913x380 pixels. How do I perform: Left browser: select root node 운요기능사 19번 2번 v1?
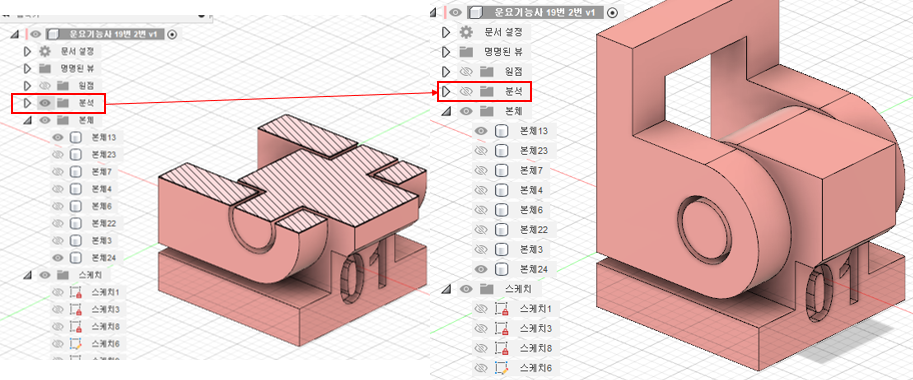point(114,34)
